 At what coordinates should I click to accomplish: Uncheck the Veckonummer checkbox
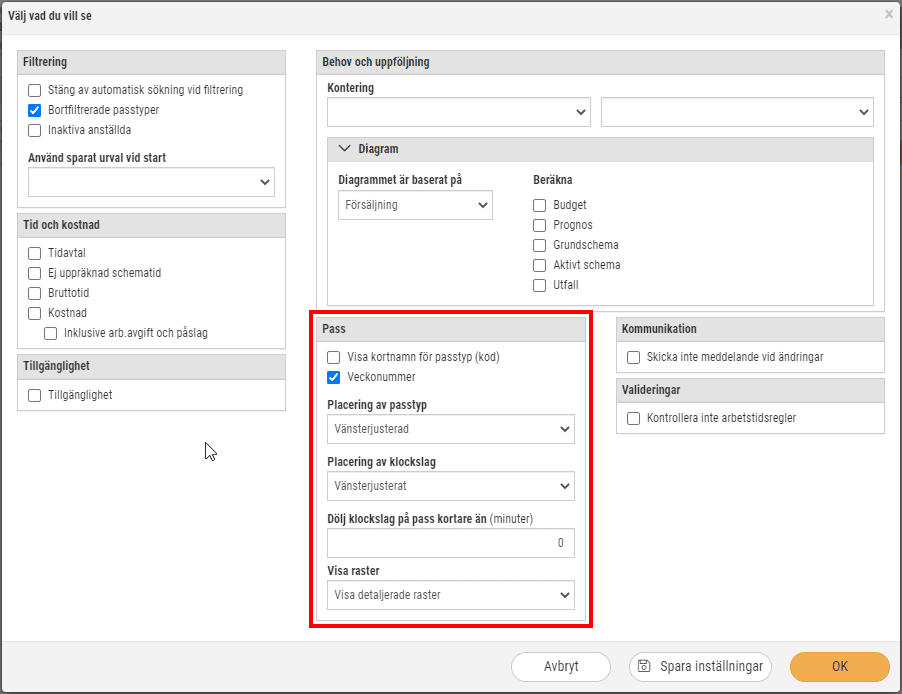click(334, 377)
